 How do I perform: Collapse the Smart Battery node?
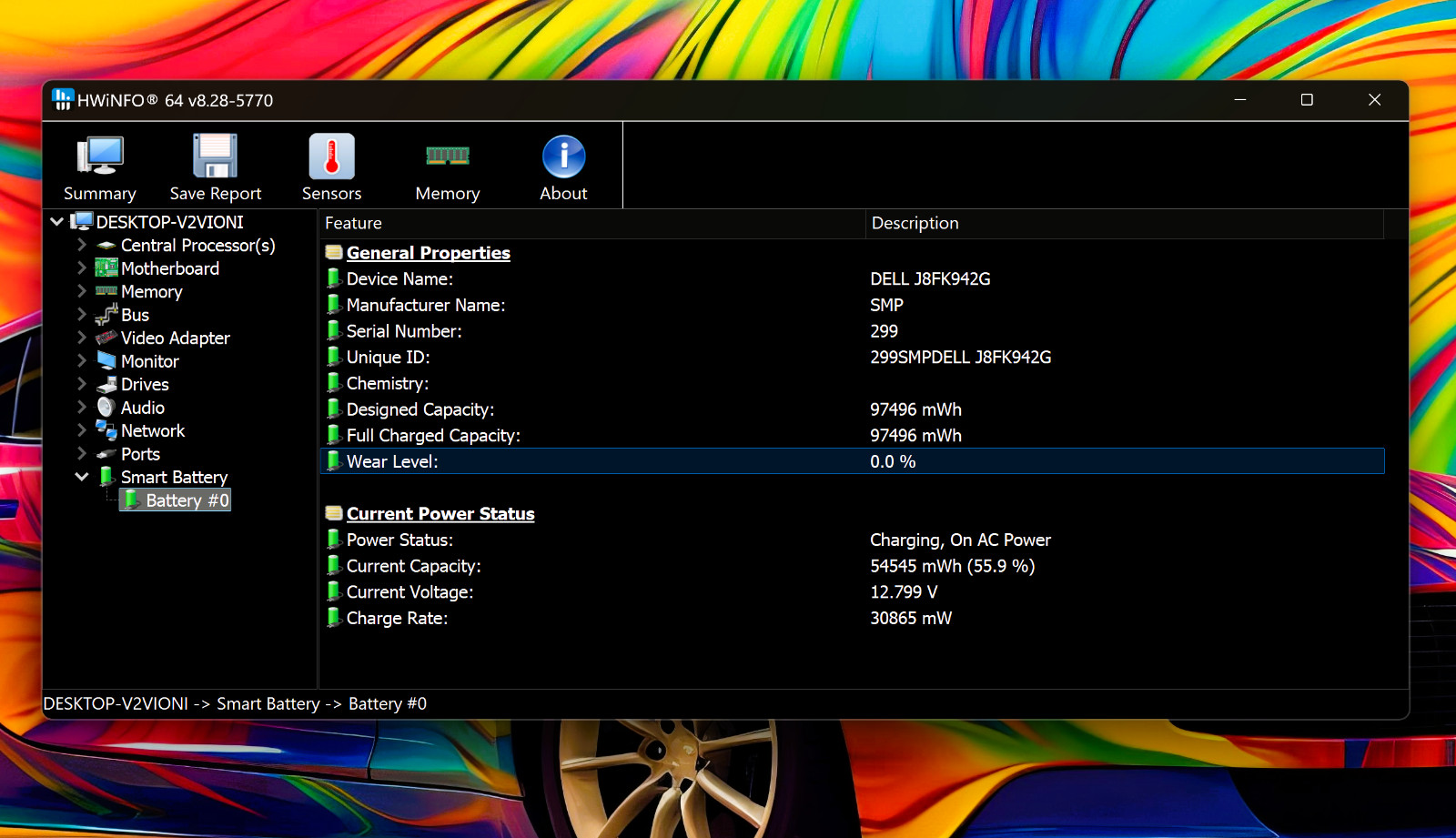pyautogui.click(x=82, y=477)
